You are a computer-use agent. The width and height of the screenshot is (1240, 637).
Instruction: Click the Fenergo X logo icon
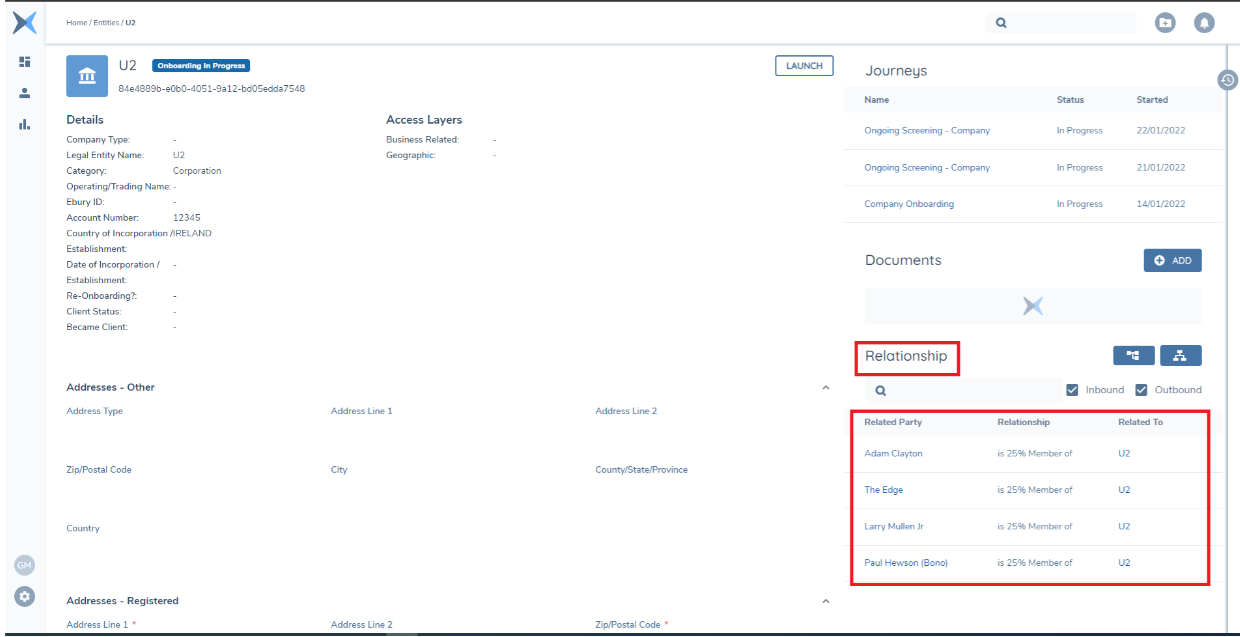tap(25, 22)
